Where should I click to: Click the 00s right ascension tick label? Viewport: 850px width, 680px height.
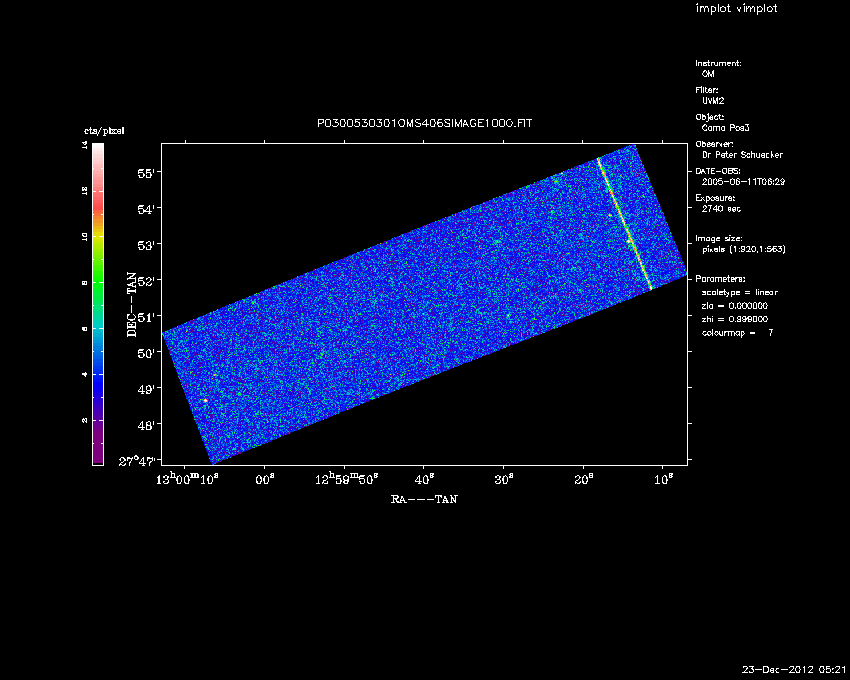click(266, 480)
